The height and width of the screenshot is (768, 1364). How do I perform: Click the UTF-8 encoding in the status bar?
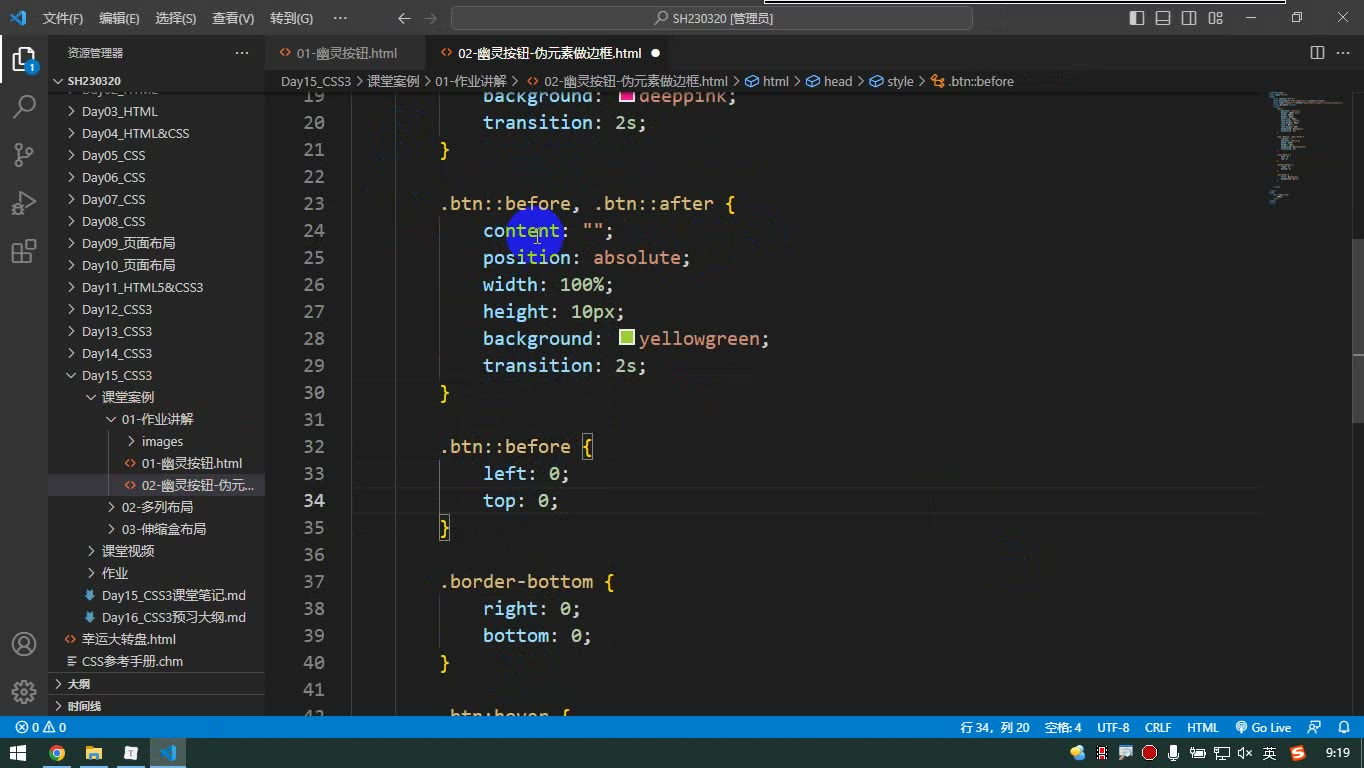1113,728
